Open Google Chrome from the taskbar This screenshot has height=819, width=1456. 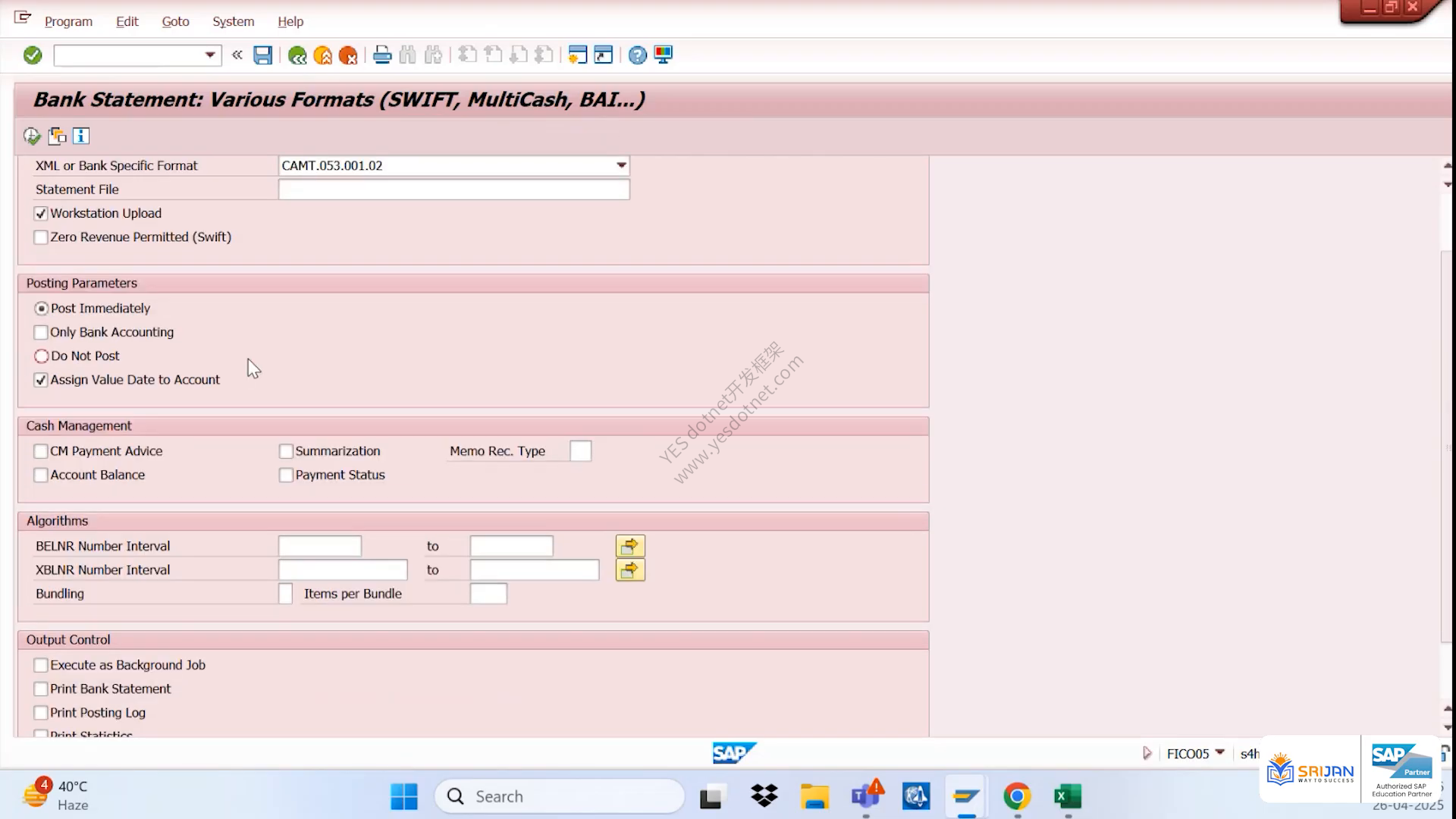click(1017, 796)
